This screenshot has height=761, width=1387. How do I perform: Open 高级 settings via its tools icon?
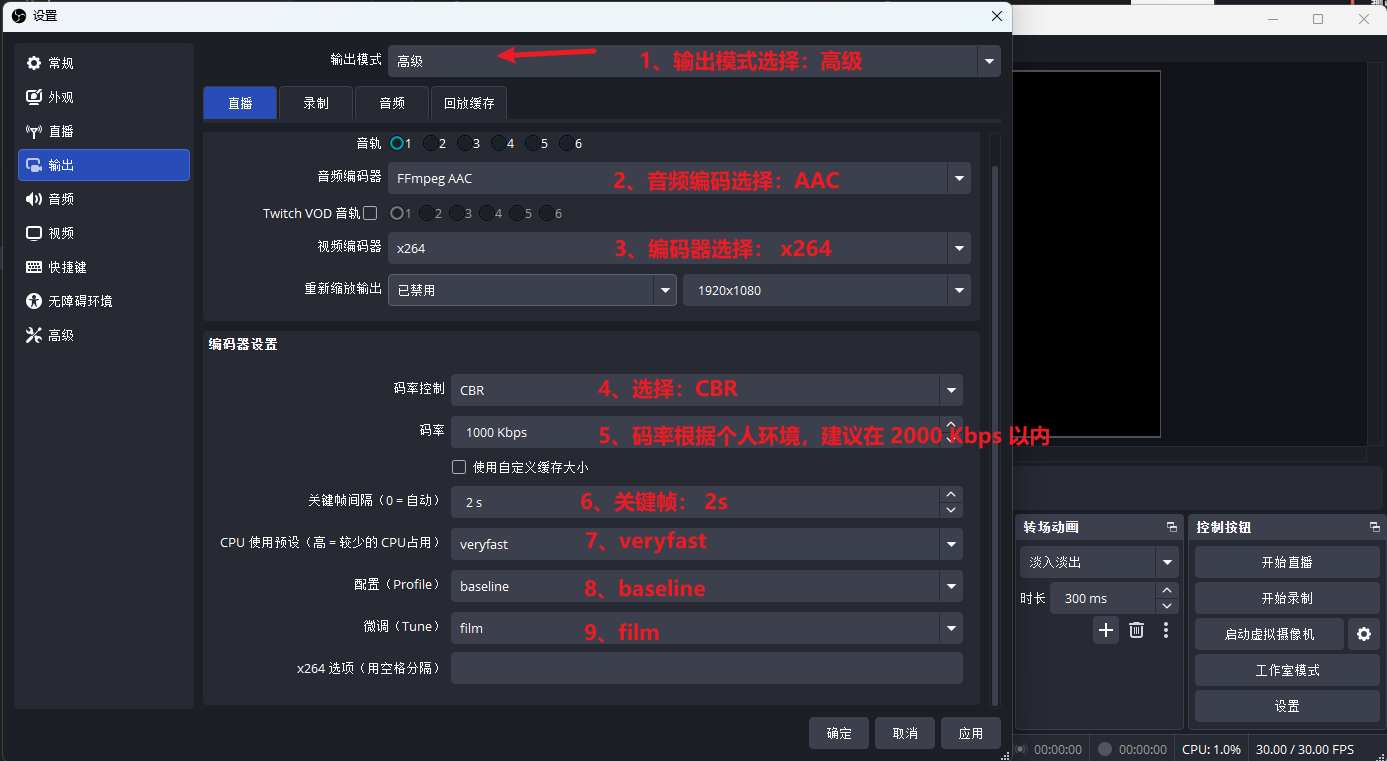[x=34, y=335]
